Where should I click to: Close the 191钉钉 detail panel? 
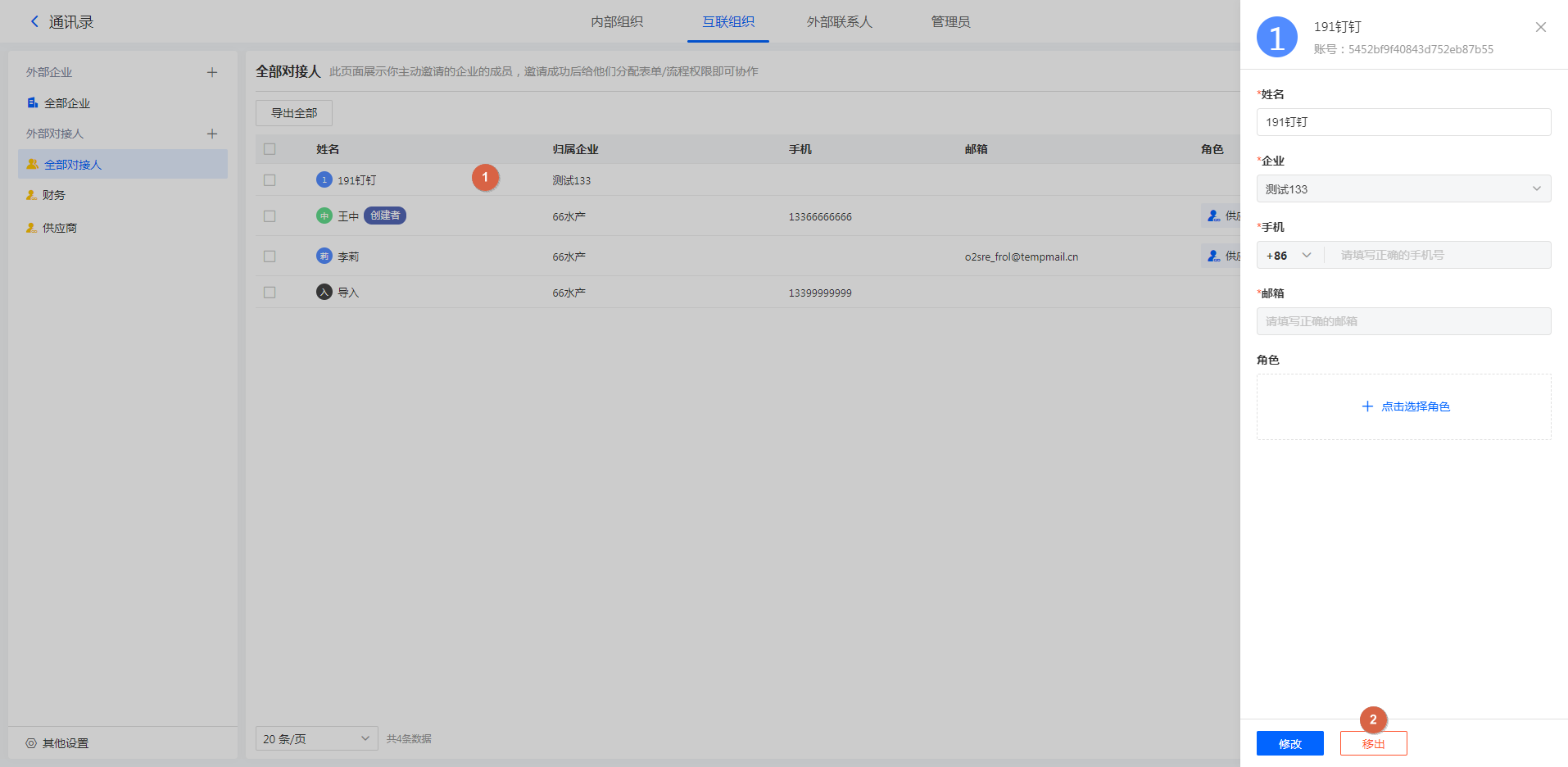(1540, 27)
